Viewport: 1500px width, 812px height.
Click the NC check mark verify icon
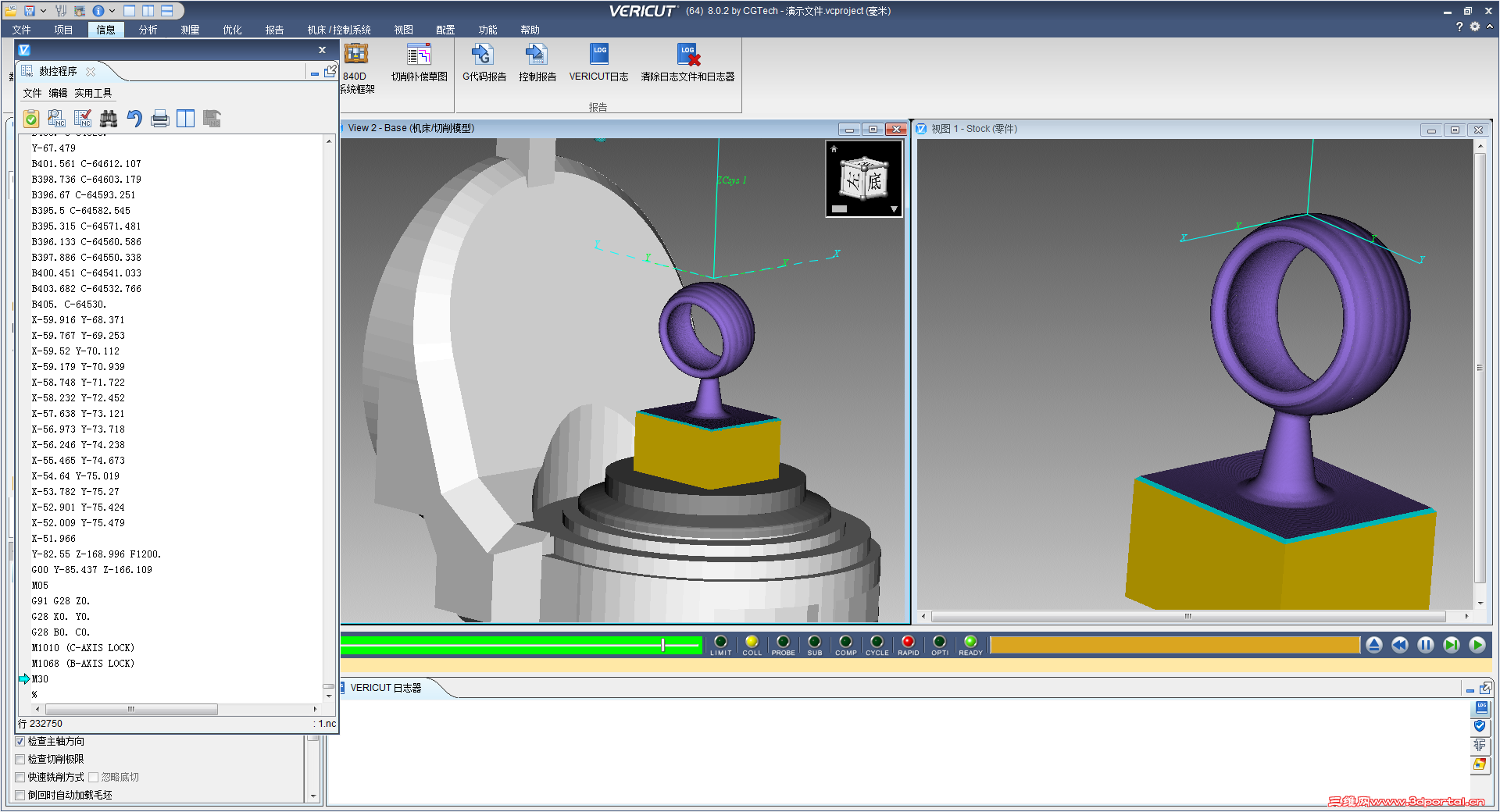[83, 119]
